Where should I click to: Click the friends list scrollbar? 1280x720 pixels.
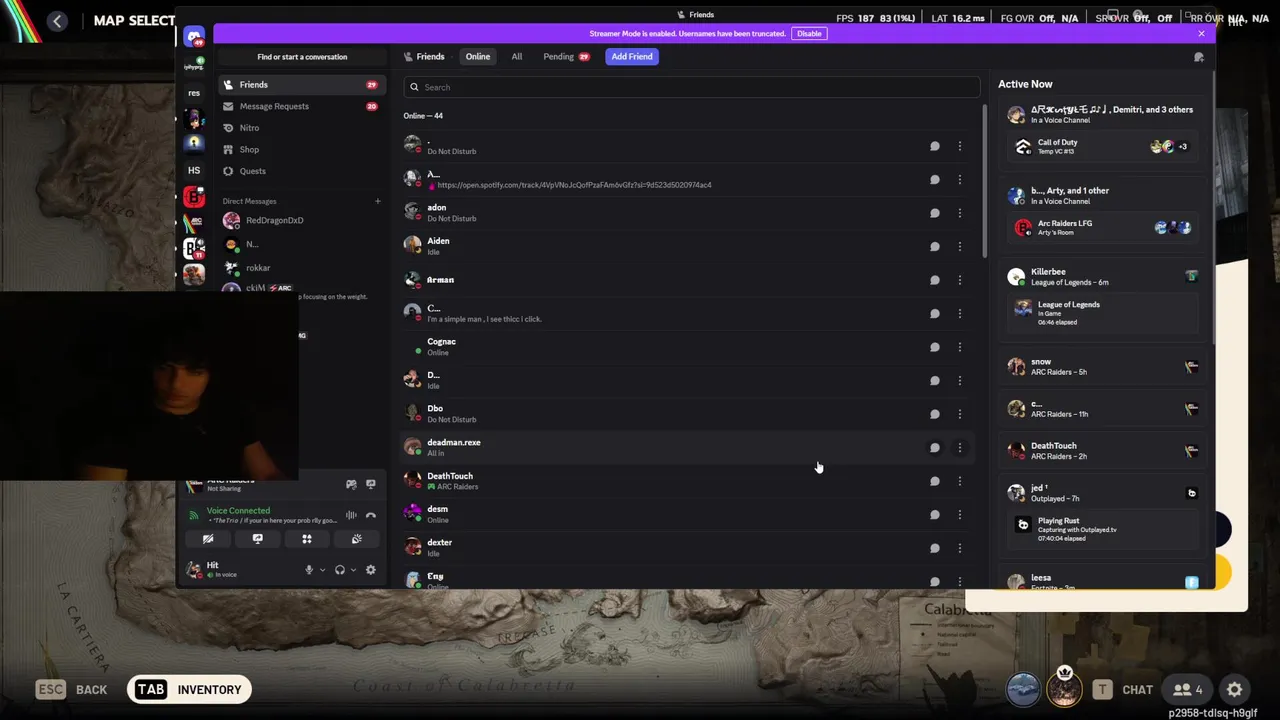985,180
